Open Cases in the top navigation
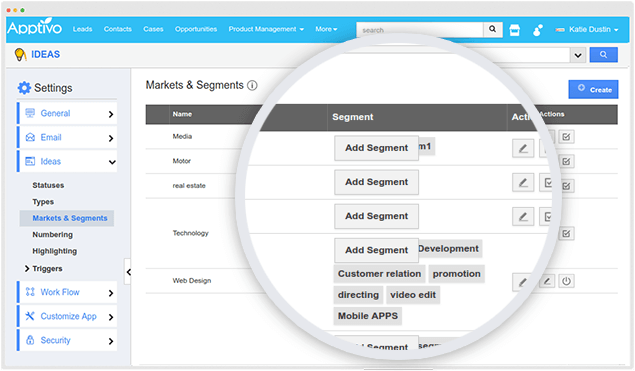Viewport: 635px width, 371px height. point(153,29)
